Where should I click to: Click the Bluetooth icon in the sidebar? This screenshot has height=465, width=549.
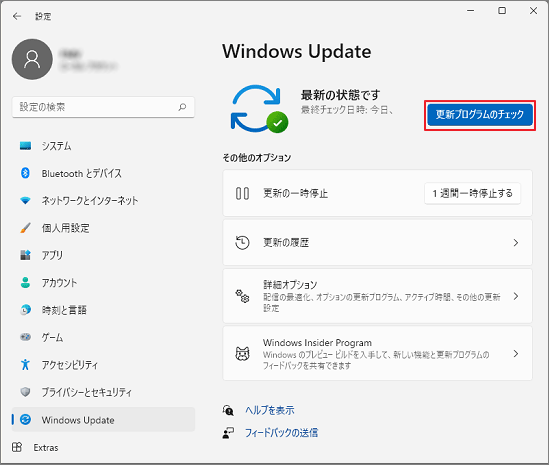click(25, 173)
